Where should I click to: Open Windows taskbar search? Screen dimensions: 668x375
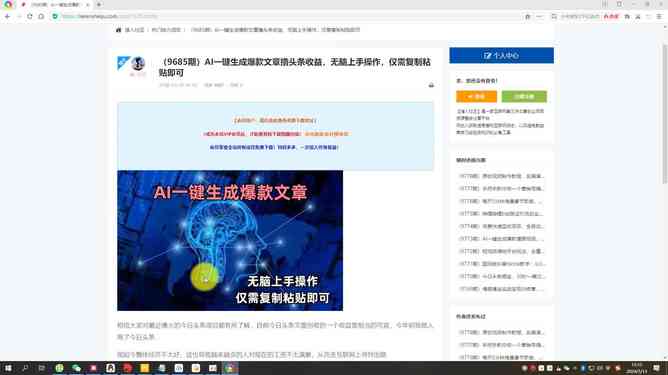pyautogui.click(x=25, y=368)
